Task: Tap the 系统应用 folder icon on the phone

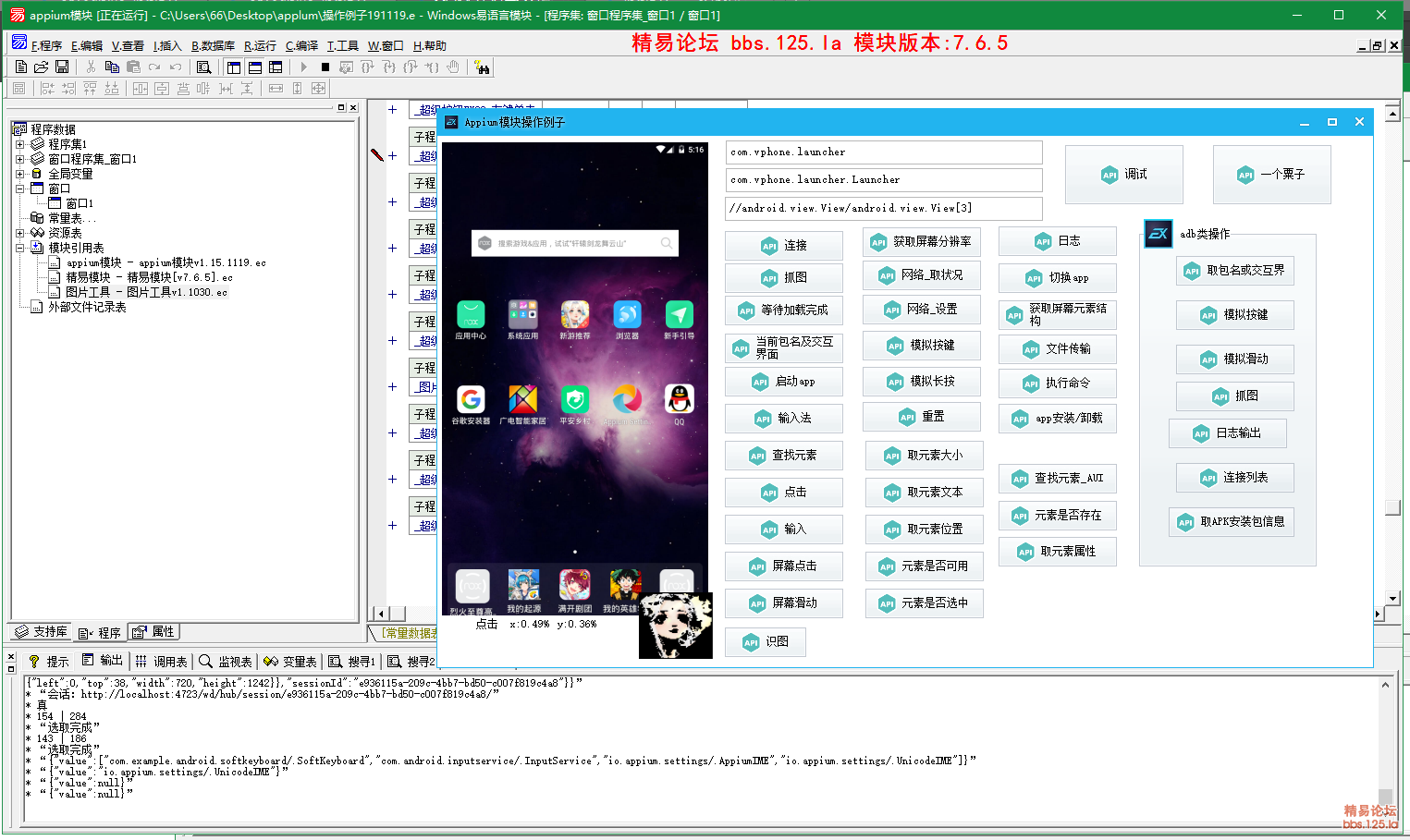Action: click(x=522, y=315)
